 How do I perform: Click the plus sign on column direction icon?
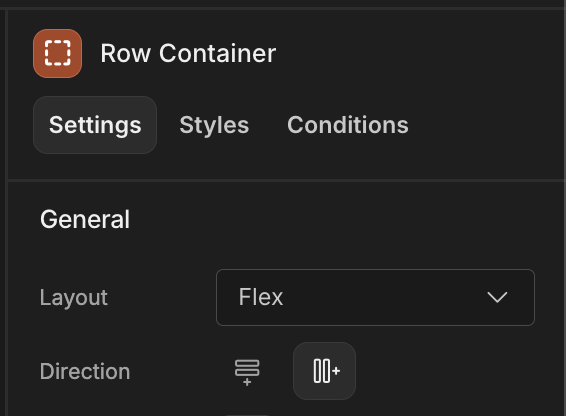point(336,371)
